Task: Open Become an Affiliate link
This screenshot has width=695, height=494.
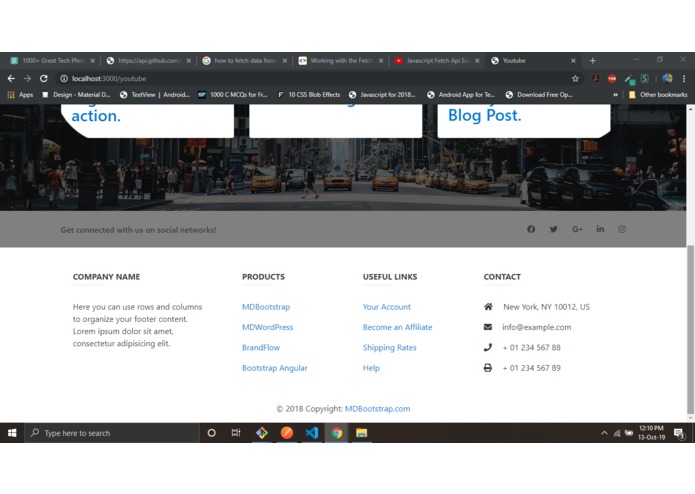Action: click(x=398, y=327)
